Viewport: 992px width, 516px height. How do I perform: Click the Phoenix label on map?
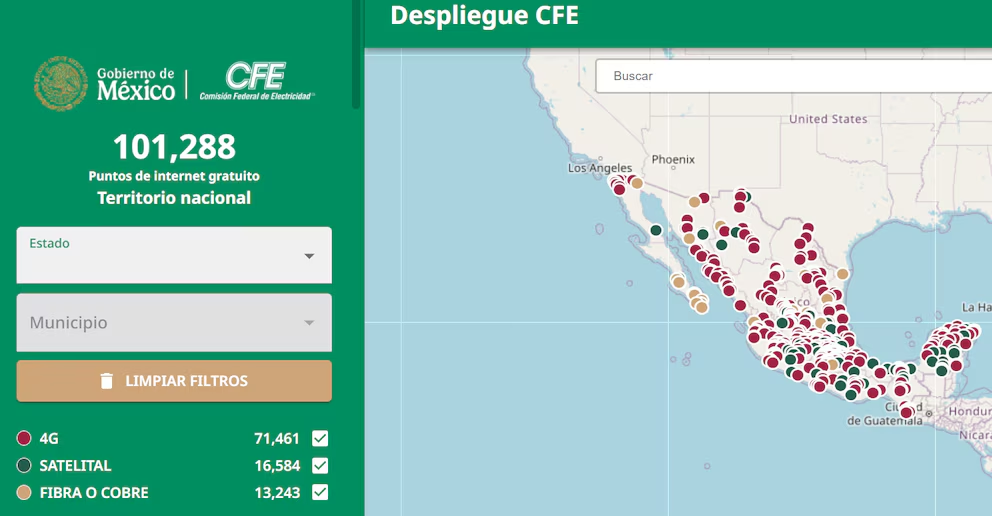(672, 160)
